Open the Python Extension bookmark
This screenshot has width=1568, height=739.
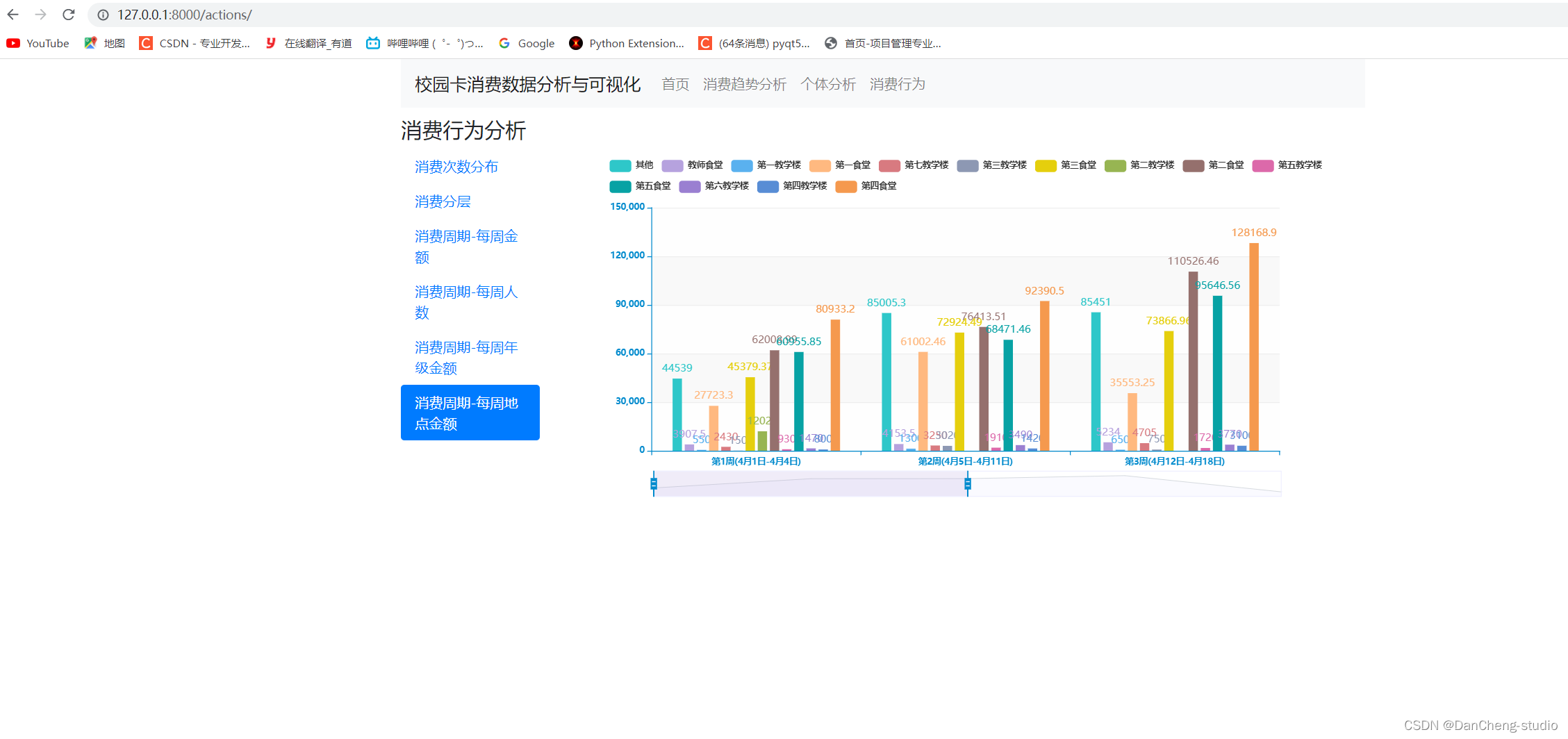(x=627, y=43)
